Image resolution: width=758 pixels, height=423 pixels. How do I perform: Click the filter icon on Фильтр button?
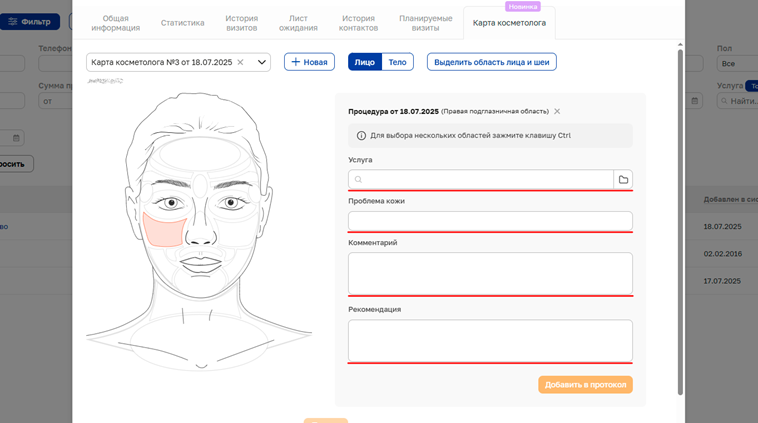[13, 22]
